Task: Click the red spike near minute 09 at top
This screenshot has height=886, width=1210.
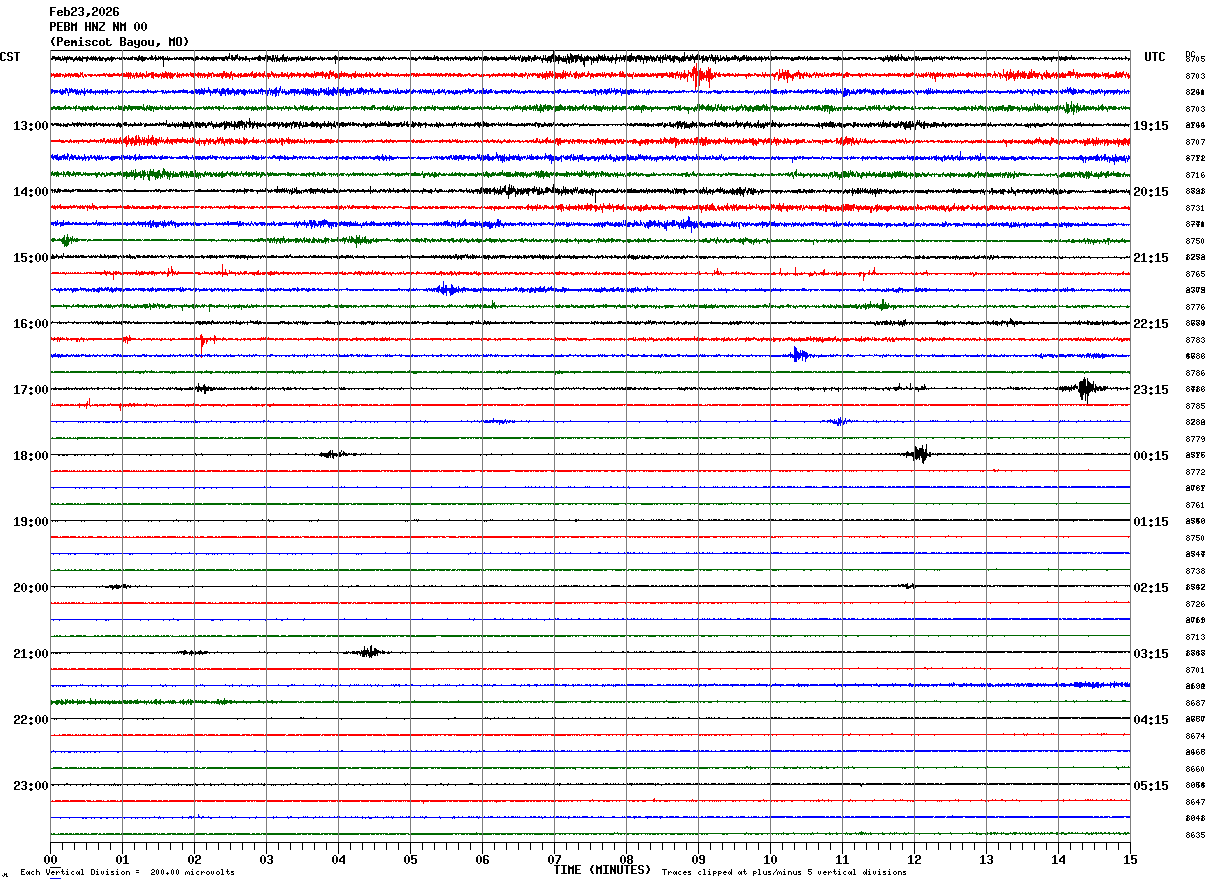Action: click(x=700, y=74)
